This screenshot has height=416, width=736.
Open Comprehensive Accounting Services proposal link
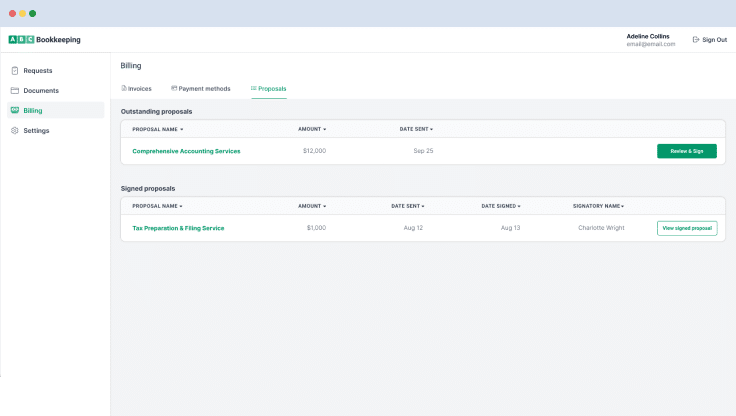point(186,151)
